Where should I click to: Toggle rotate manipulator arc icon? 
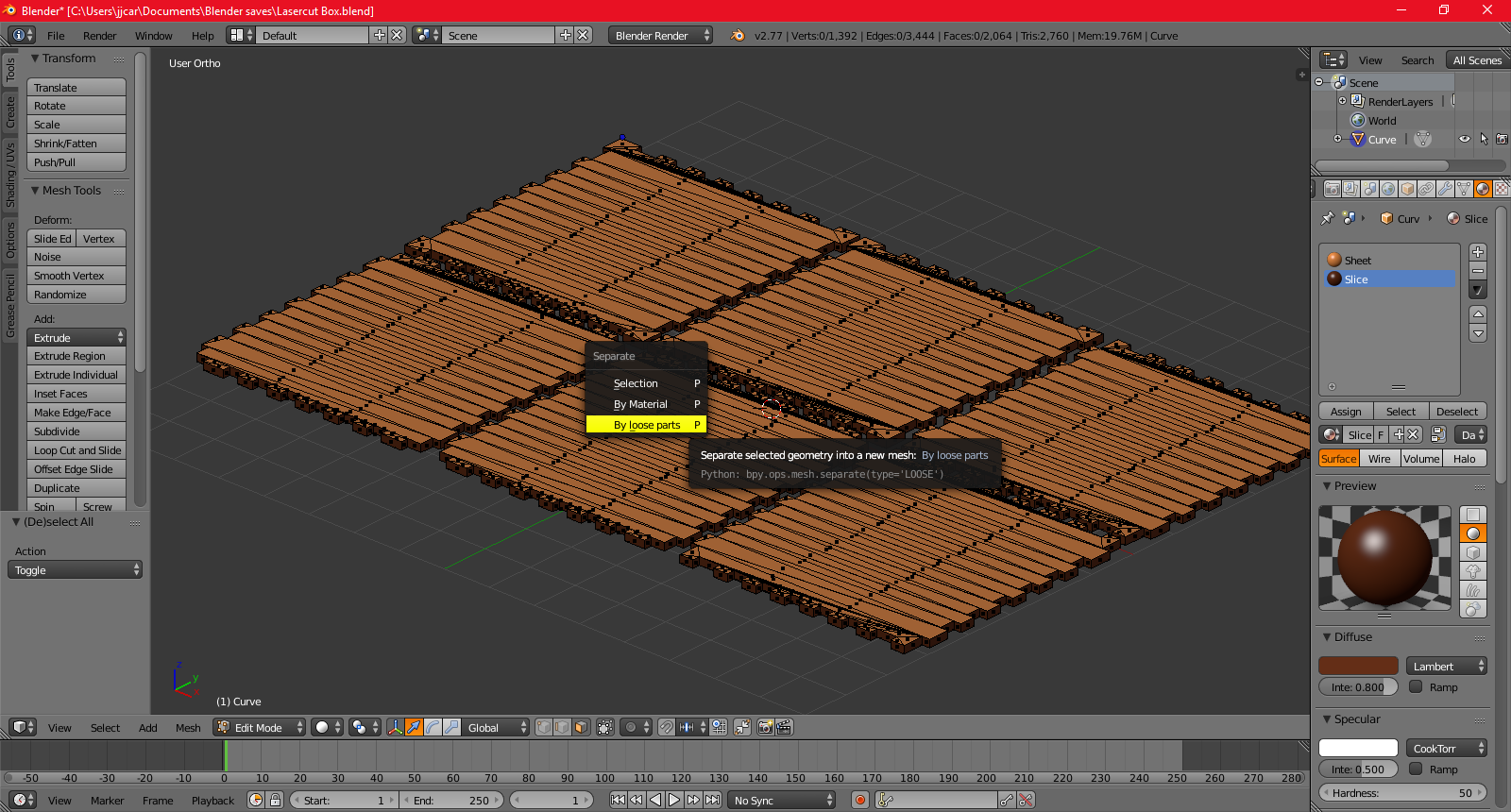tap(433, 727)
